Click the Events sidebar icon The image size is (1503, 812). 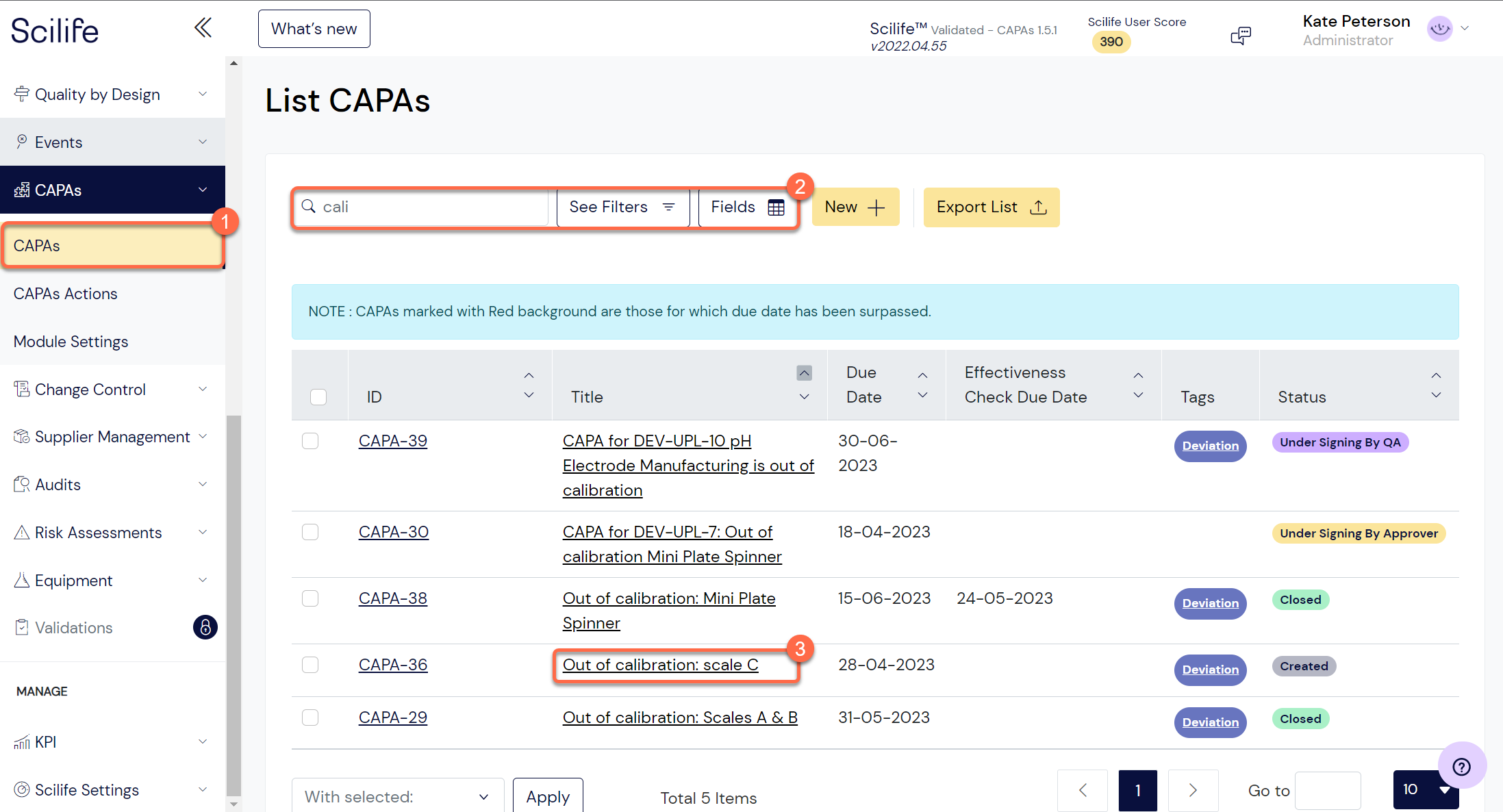coord(22,142)
